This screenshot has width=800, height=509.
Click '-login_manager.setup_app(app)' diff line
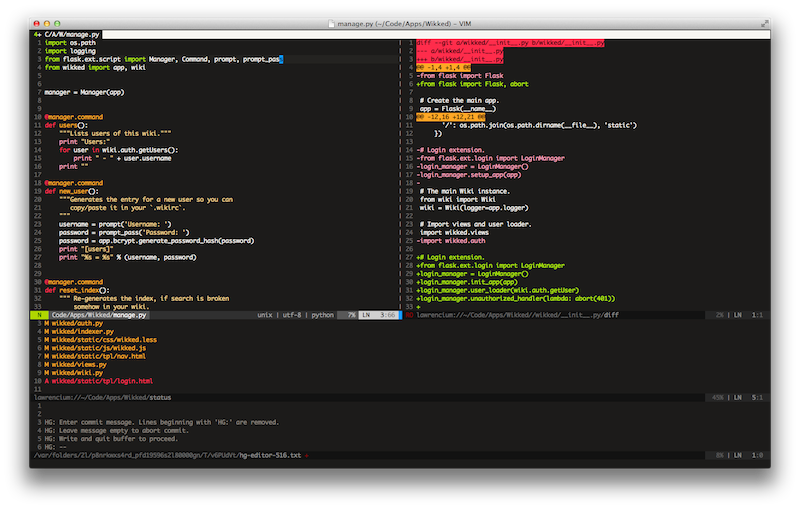[469, 175]
